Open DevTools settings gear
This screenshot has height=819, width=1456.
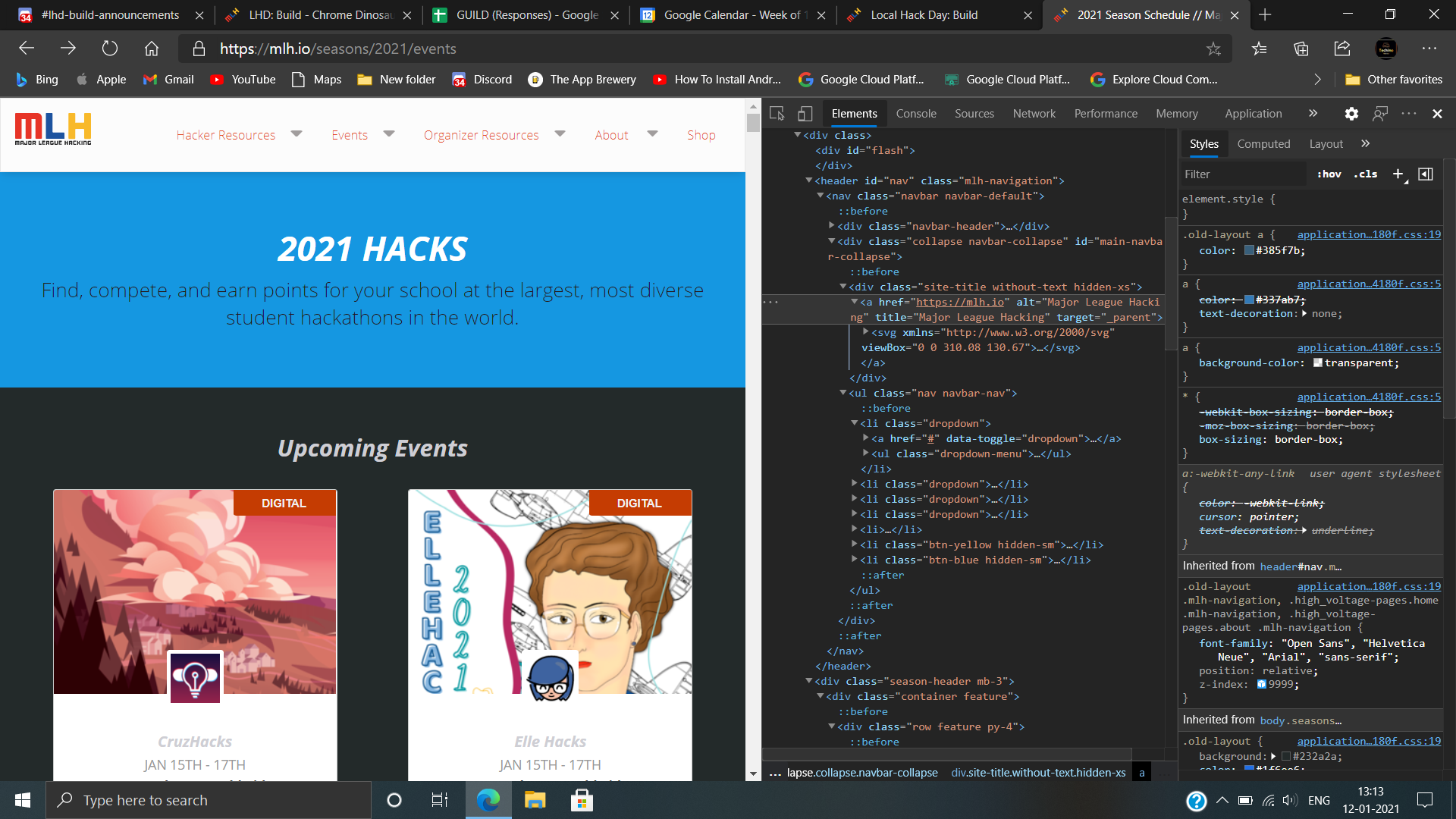(x=1351, y=114)
